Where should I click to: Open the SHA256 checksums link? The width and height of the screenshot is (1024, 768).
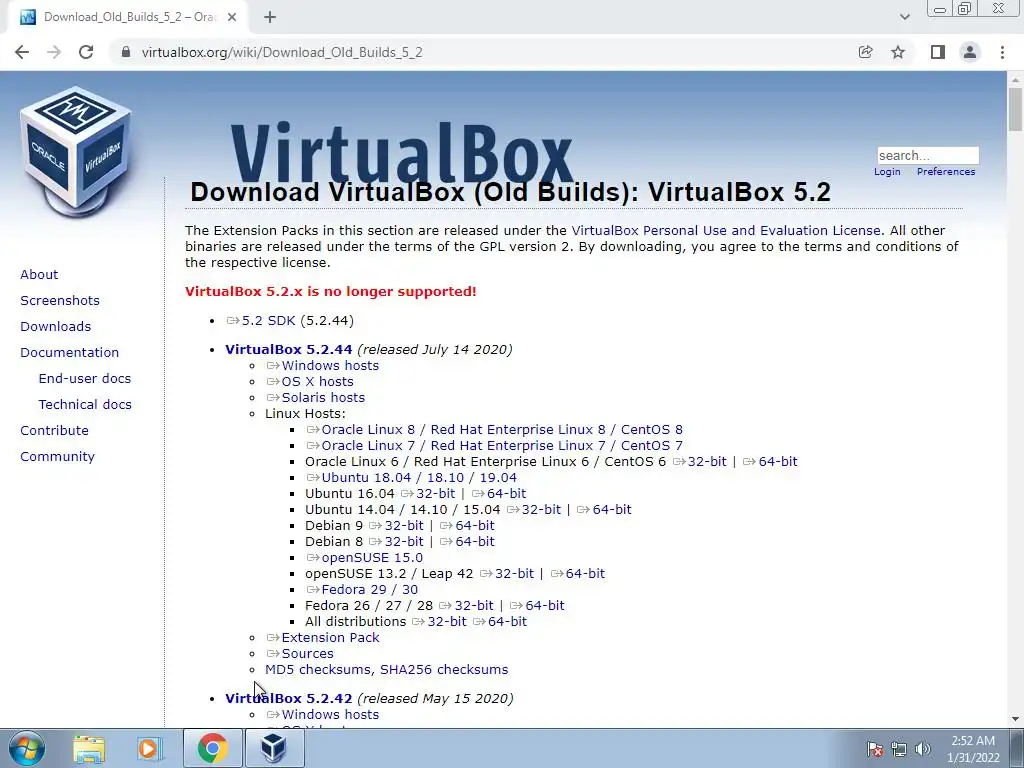click(x=444, y=669)
